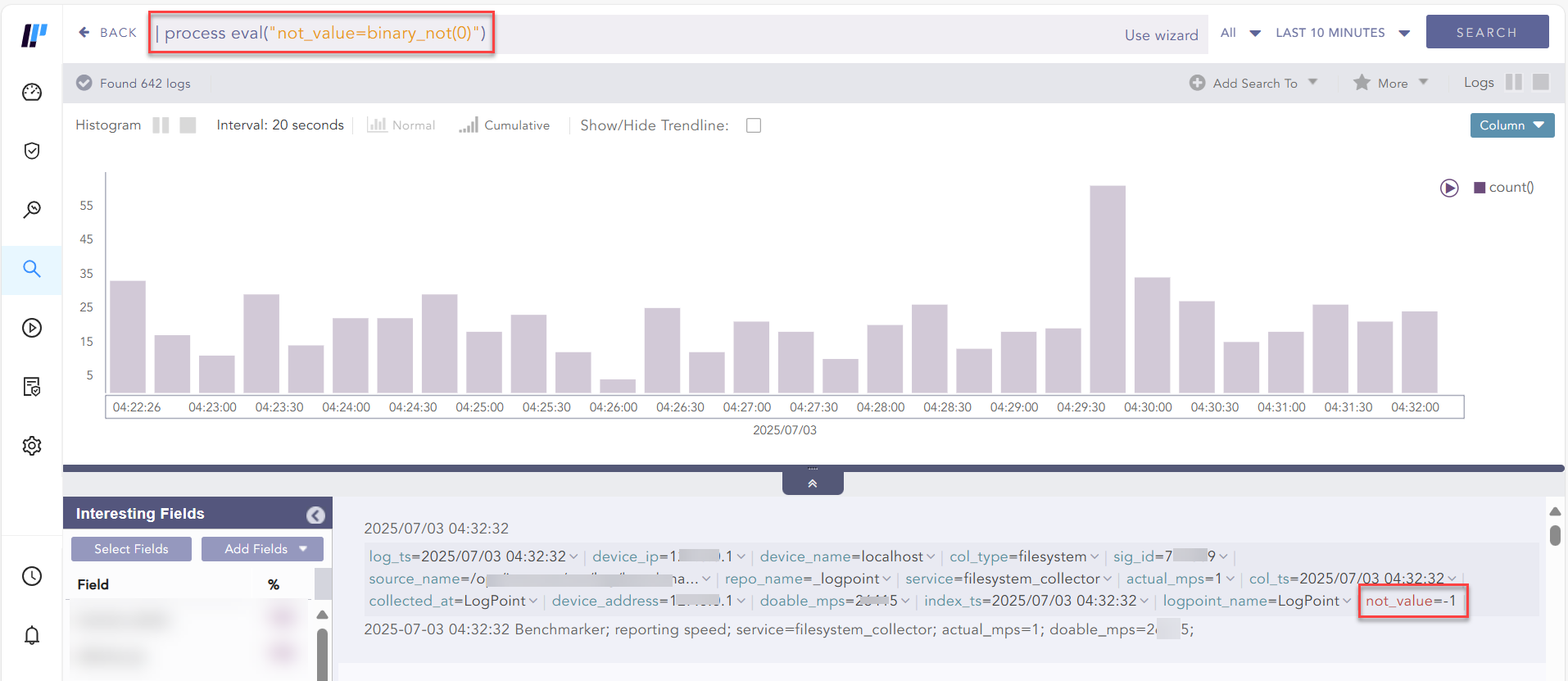Open the shield incident icon in sidebar
1568x681 pixels.
[x=32, y=151]
